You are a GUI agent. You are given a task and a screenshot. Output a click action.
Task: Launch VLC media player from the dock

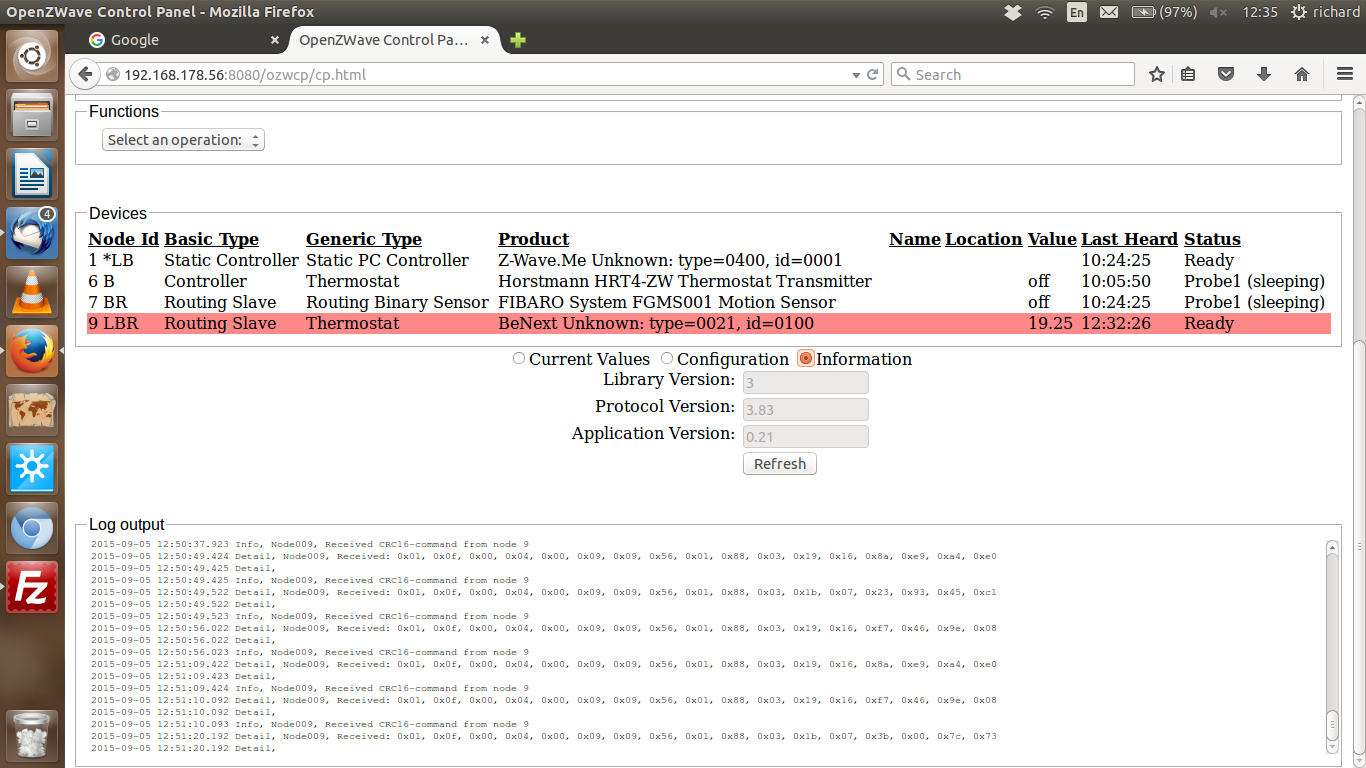pos(32,292)
